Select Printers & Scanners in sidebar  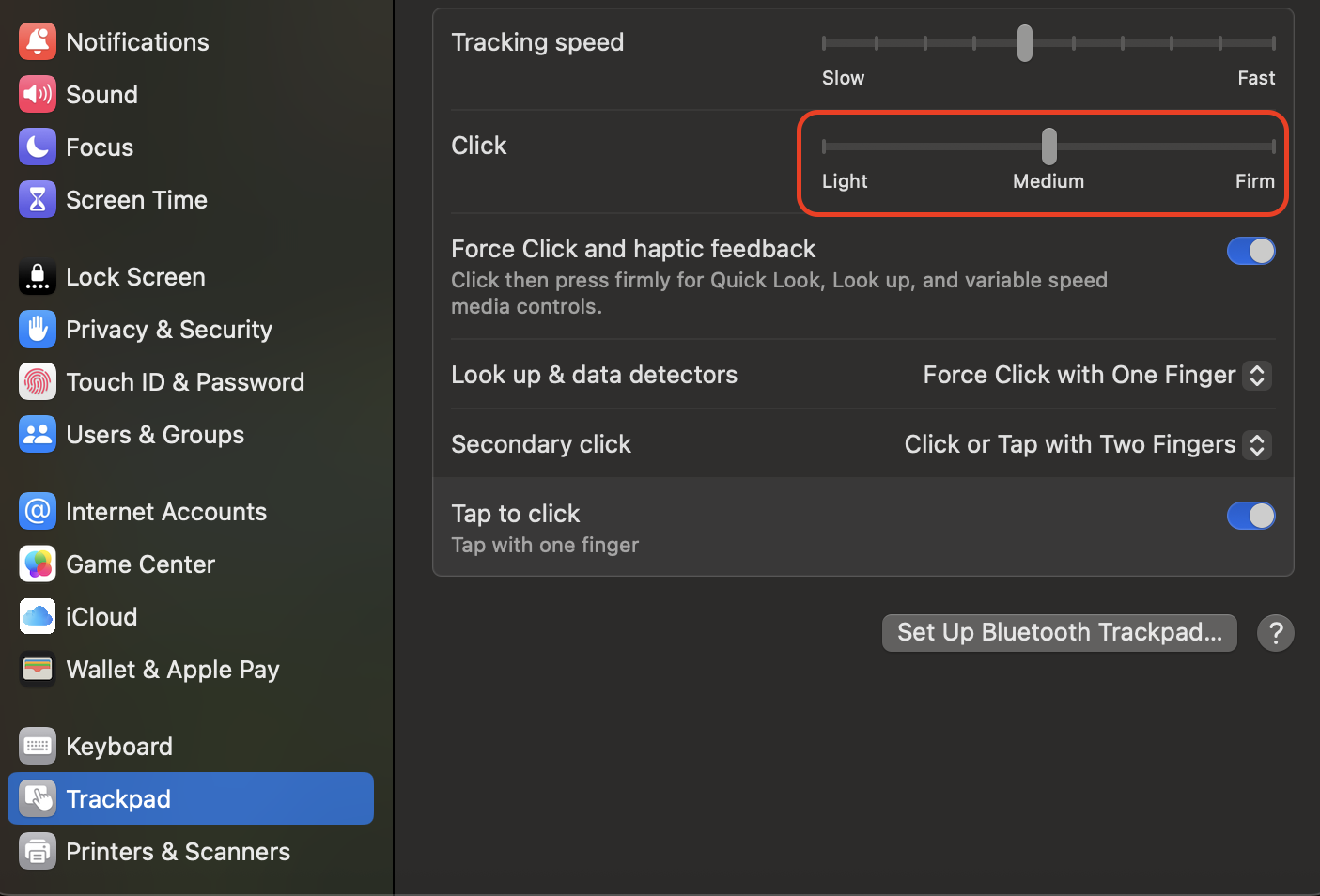point(178,851)
